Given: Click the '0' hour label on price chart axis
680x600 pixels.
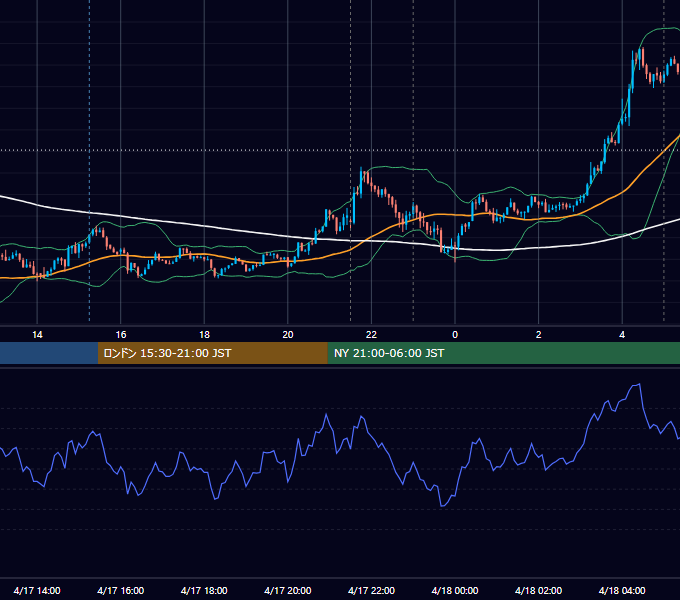Looking at the screenshot, I should (x=455, y=335).
